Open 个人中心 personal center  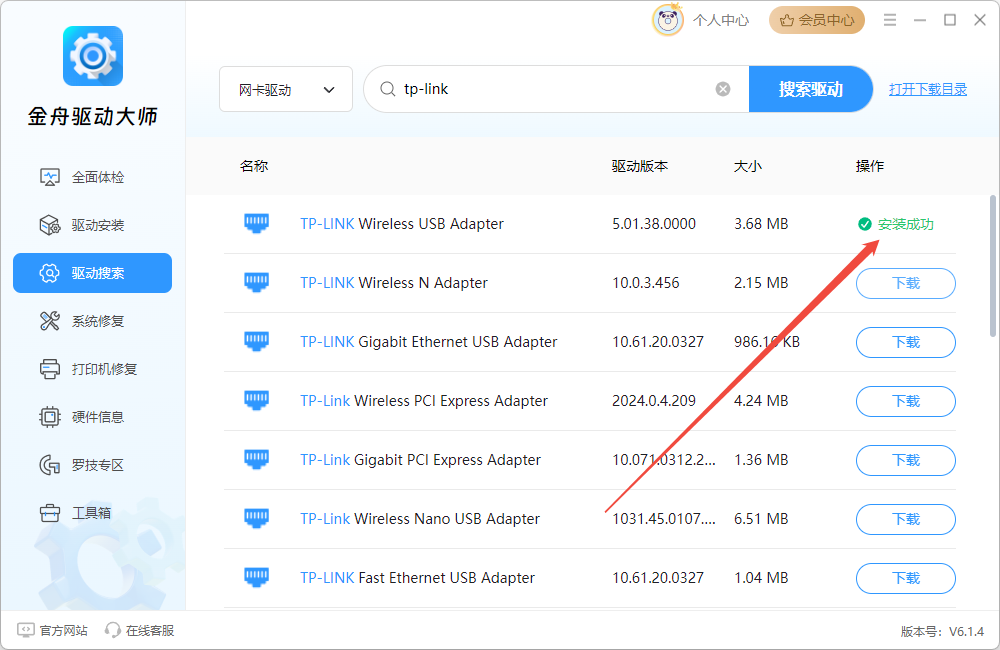[721, 20]
